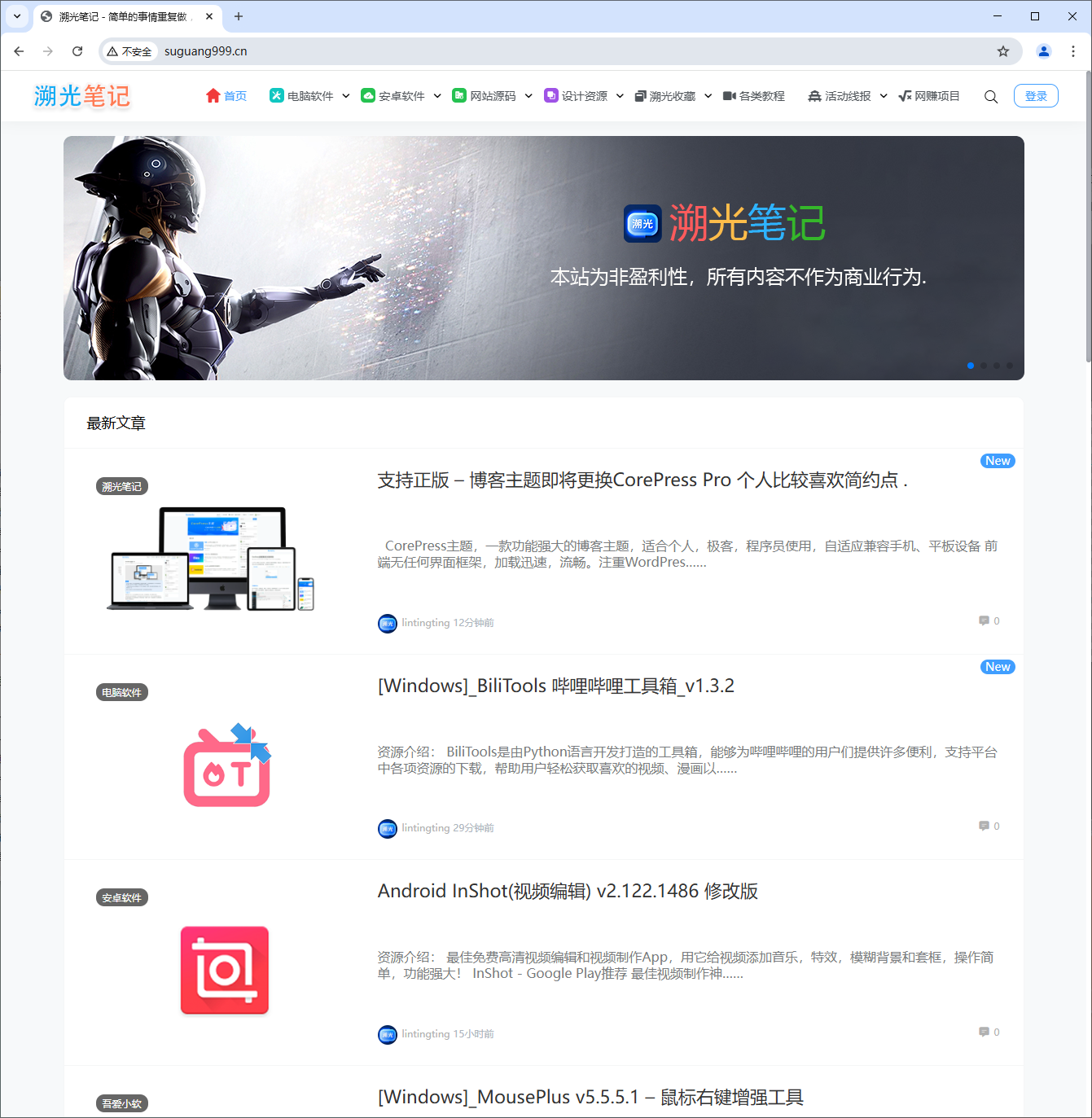Expand the 安卓软件 dropdown chevron
1092x1118 pixels.
pos(437,96)
